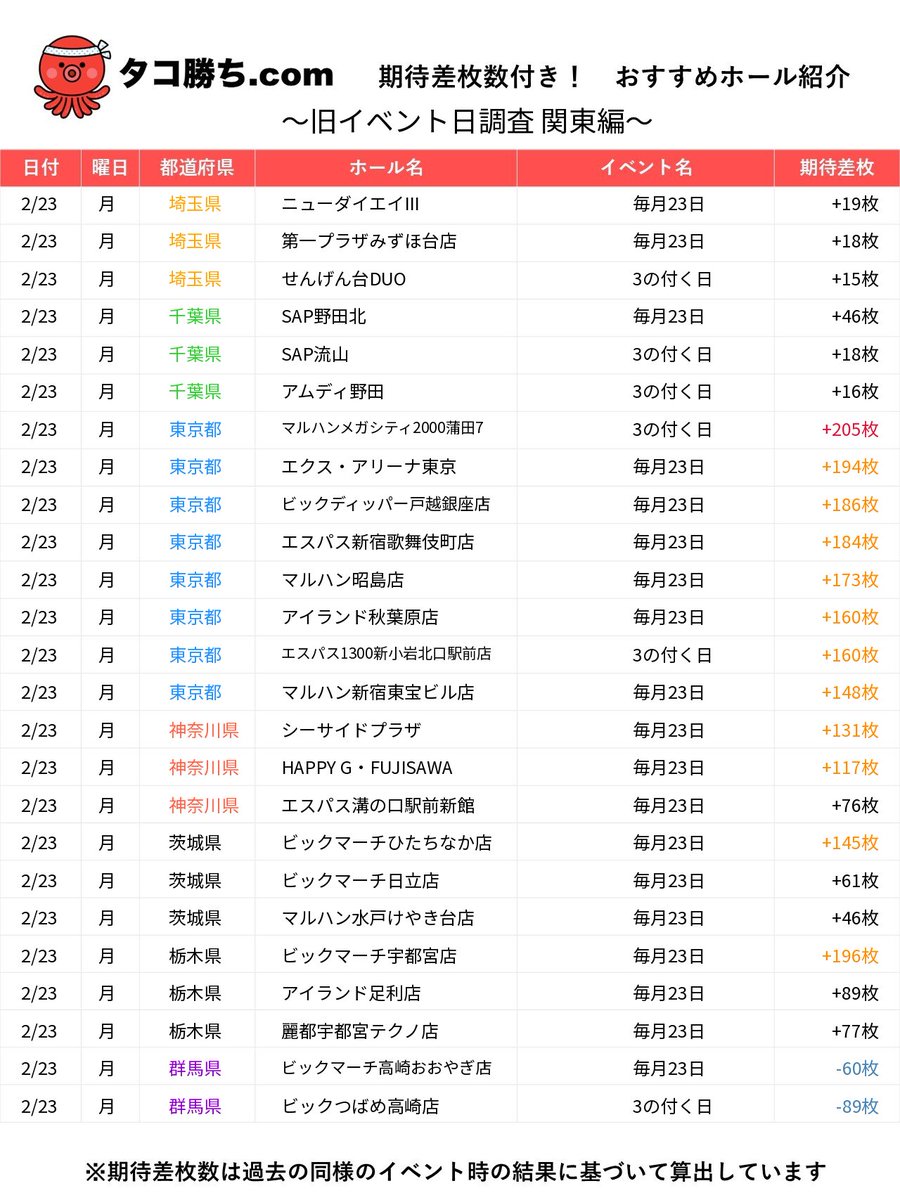
Task: Click the 期待差枚 column header
Action: pyautogui.click(x=837, y=167)
